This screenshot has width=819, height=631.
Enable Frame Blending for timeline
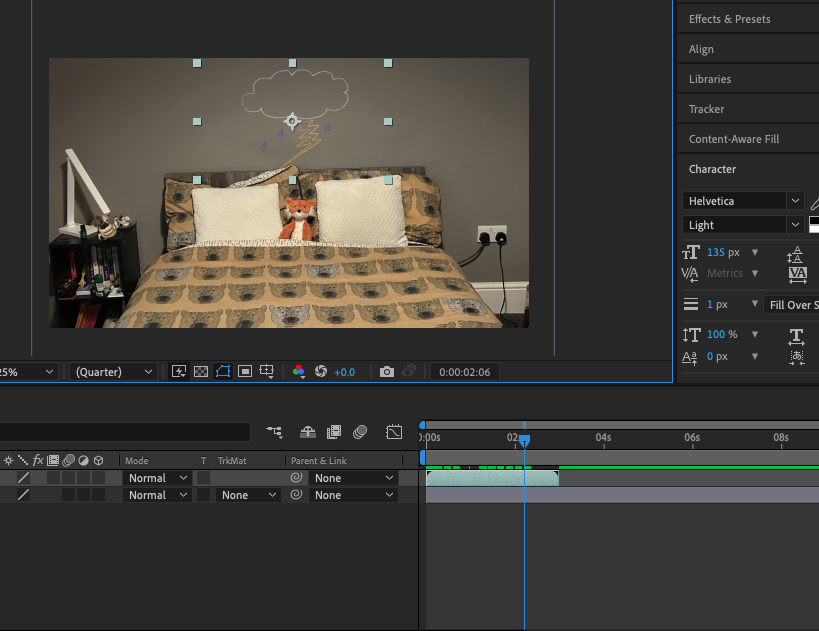click(334, 432)
